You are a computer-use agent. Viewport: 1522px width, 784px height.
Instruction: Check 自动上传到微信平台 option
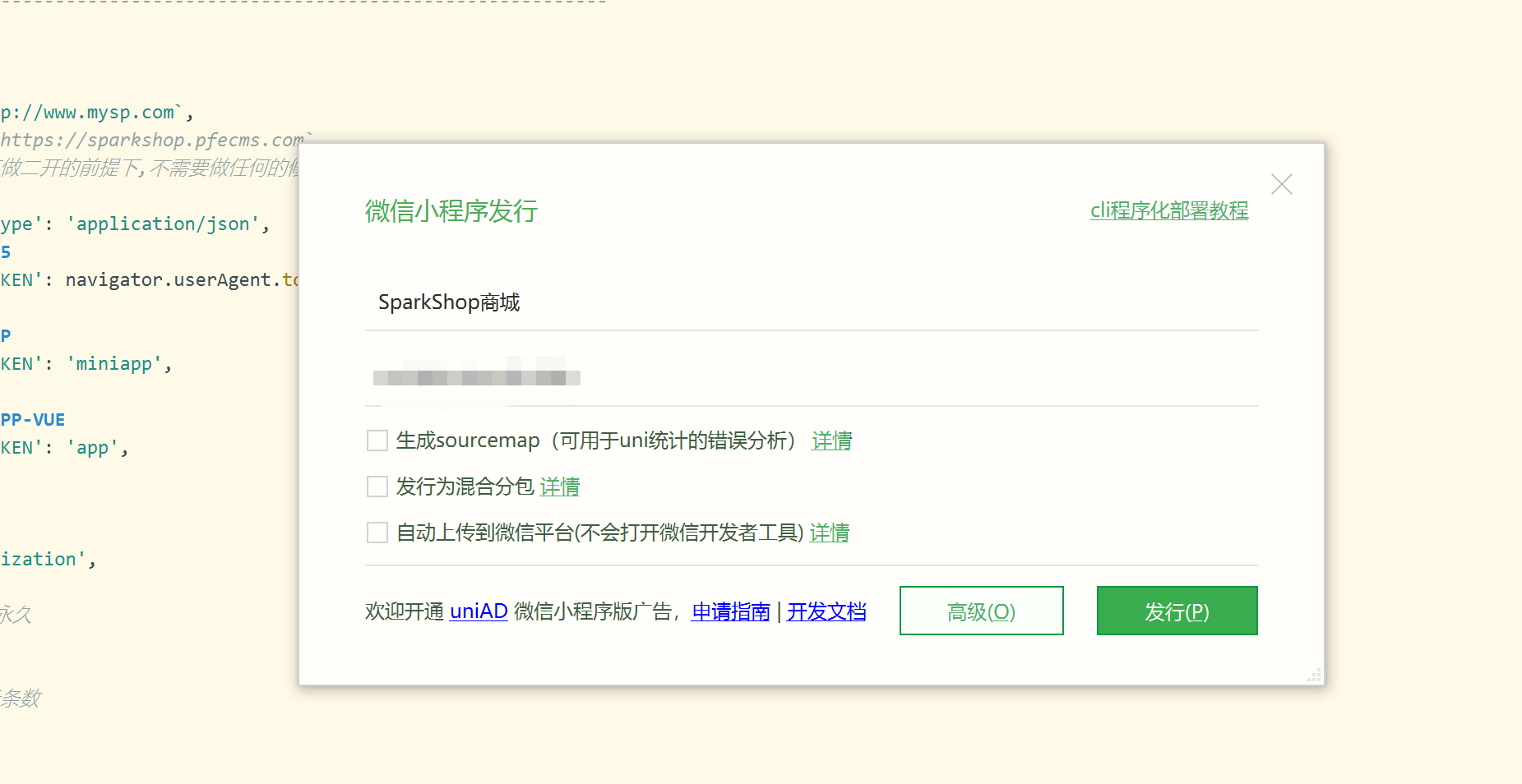pyautogui.click(x=377, y=533)
